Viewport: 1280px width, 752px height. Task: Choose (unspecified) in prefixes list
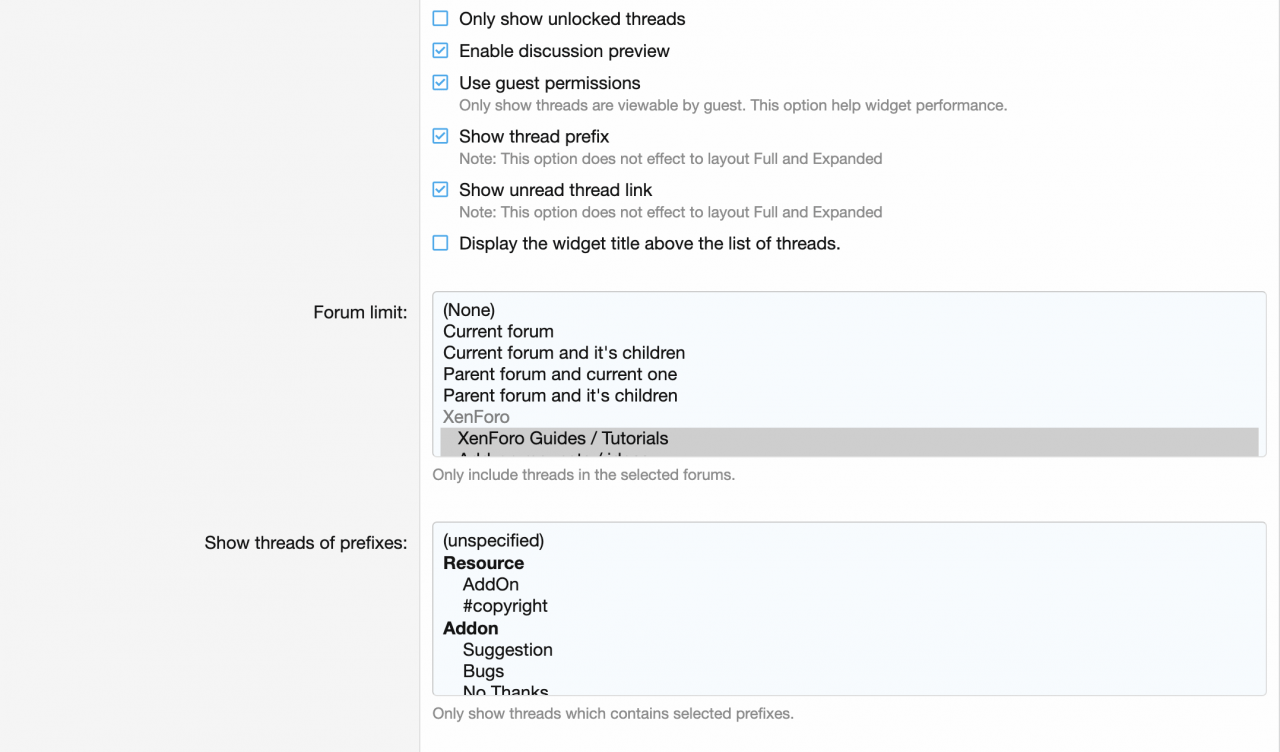[x=494, y=541]
